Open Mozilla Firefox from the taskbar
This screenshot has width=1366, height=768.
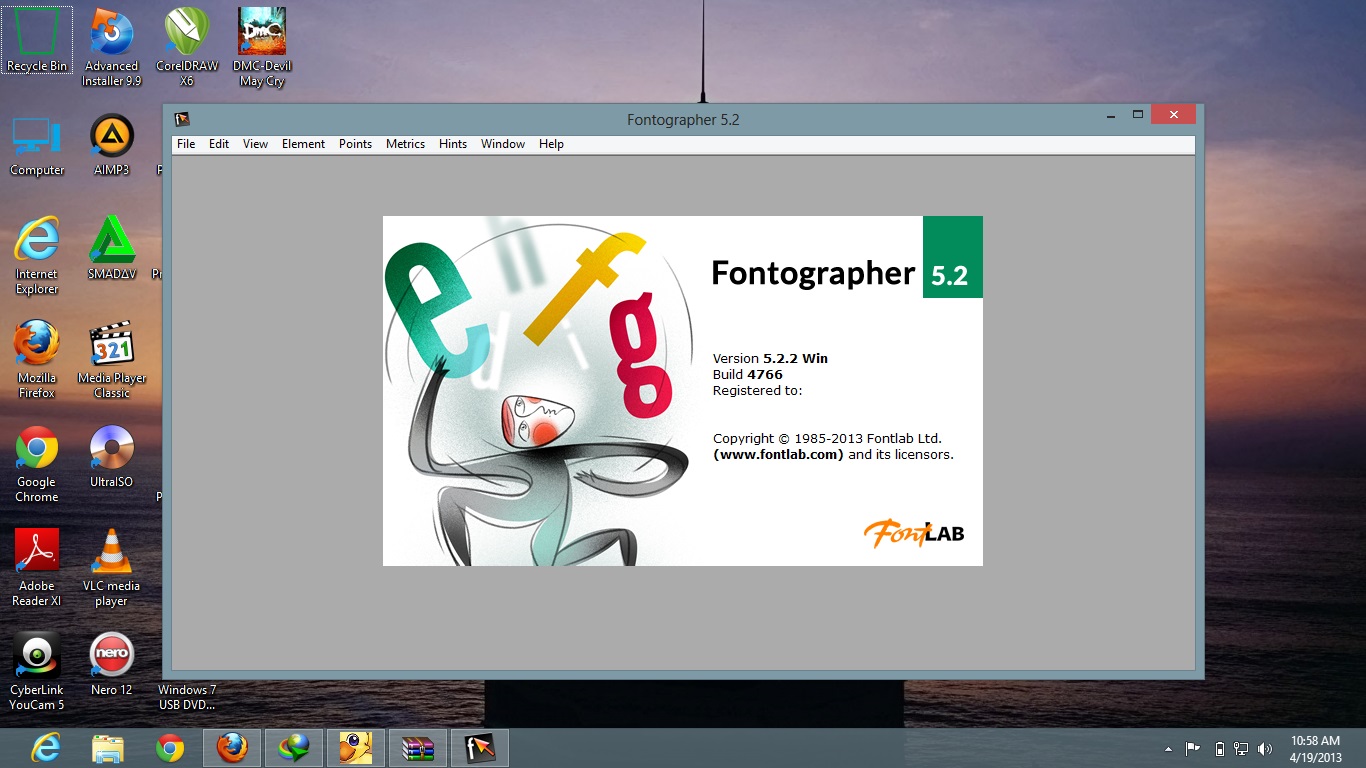pyautogui.click(x=232, y=747)
